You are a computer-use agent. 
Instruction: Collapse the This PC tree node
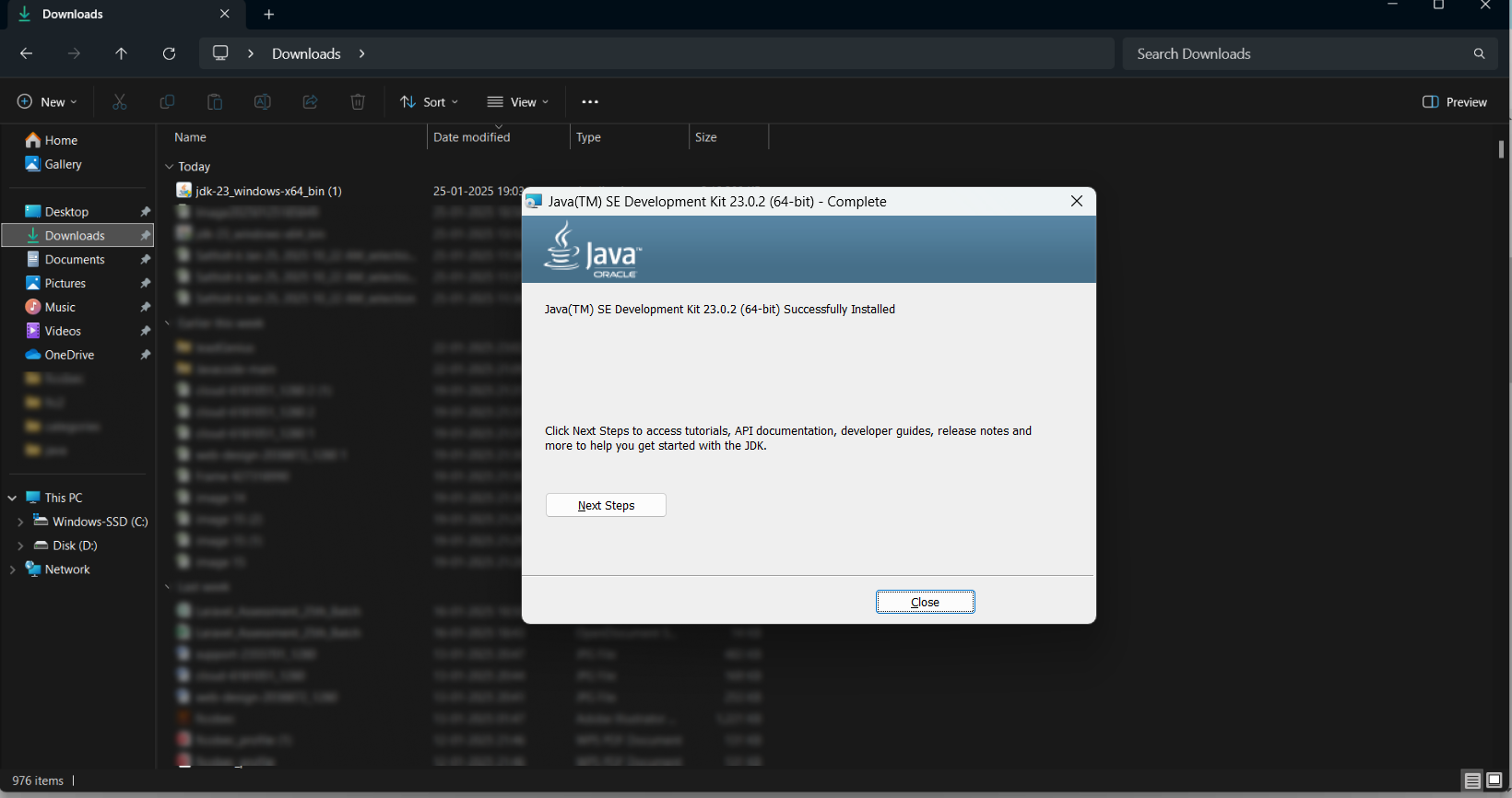(x=12, y=498)
